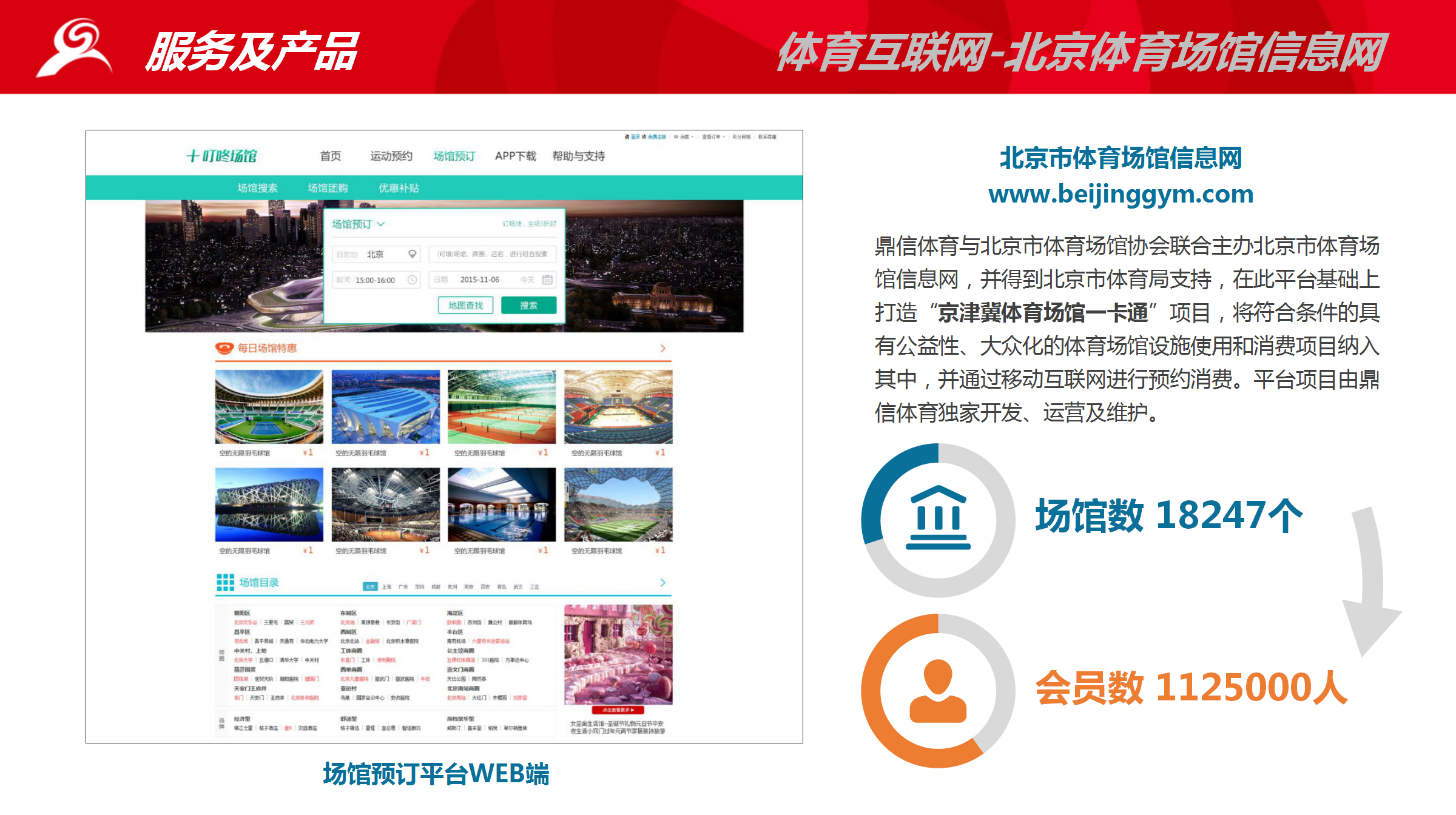Click the pink candy house ad image

[618, 654]
